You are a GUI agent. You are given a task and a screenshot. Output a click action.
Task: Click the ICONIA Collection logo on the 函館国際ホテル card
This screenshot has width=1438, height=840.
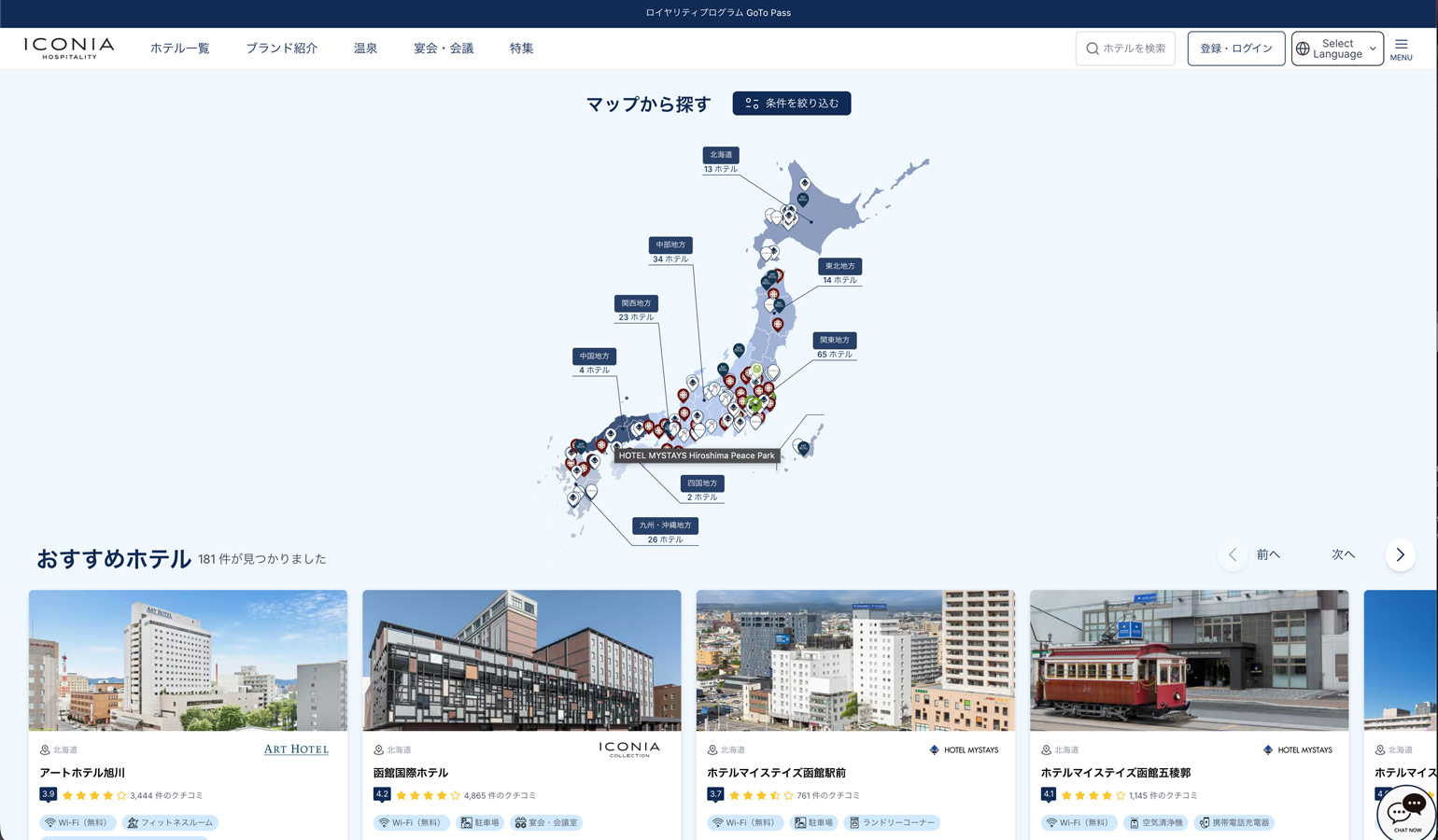(629, 749)
